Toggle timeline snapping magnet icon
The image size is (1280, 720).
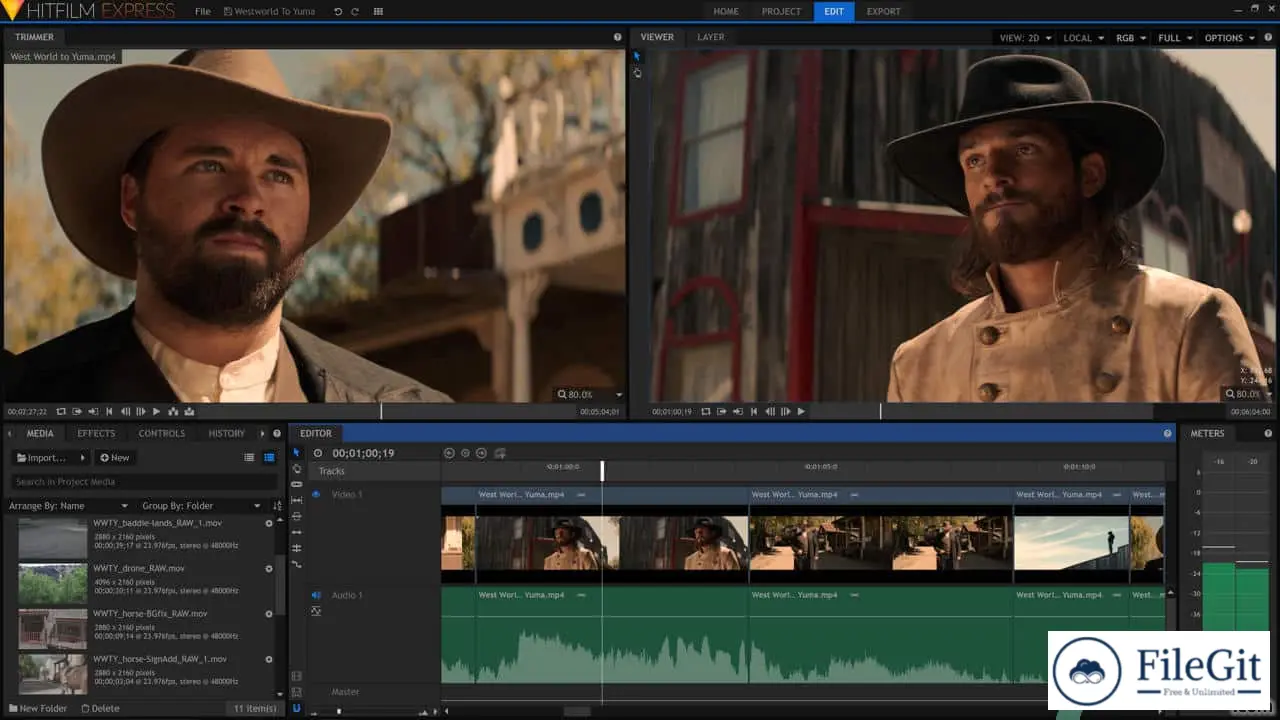pos(296,708)
